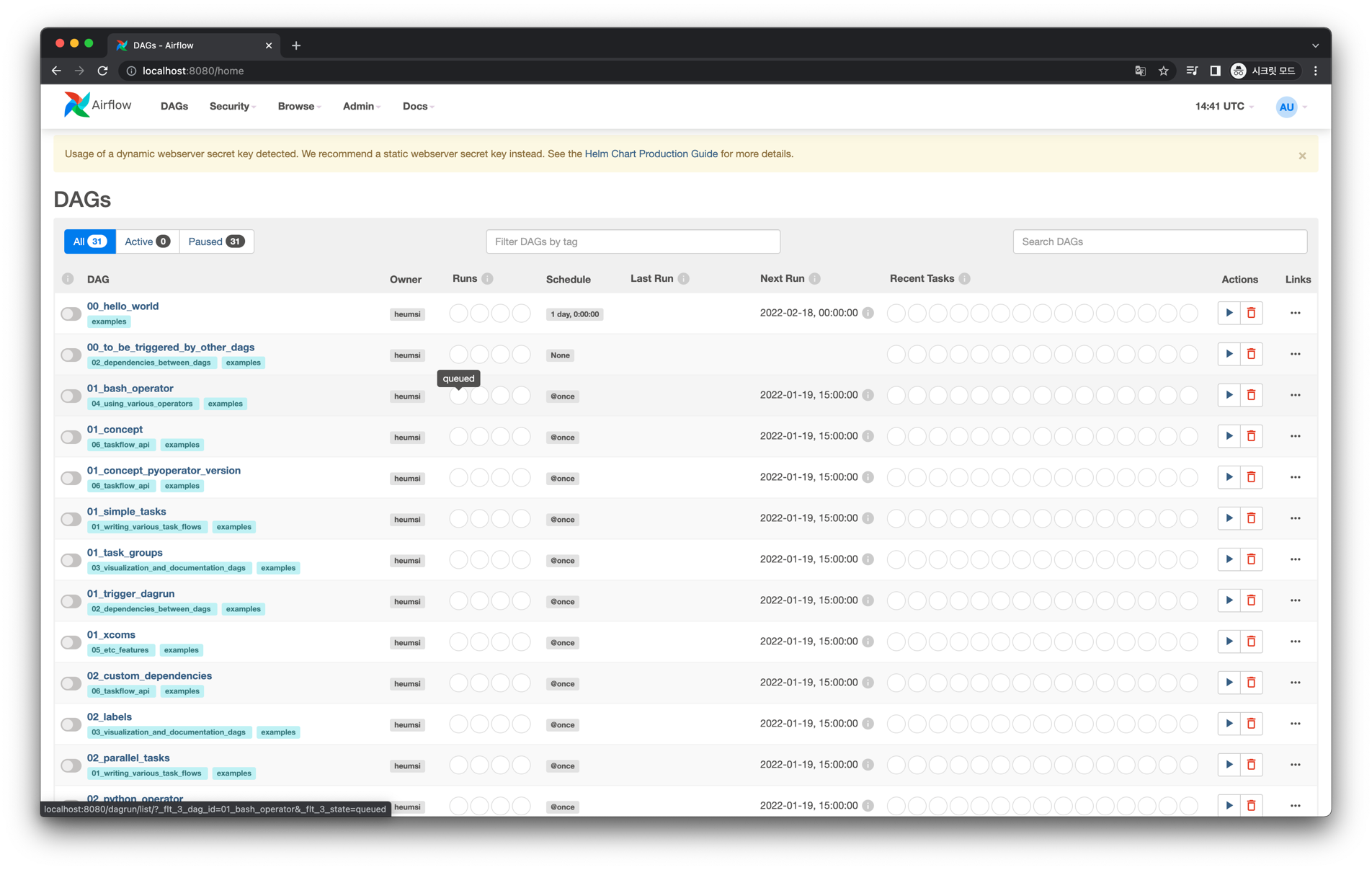This screenshot has height=870, width=1372.
Task: Open the 01_bash_operator DAG link
Action: click(130, 388)
